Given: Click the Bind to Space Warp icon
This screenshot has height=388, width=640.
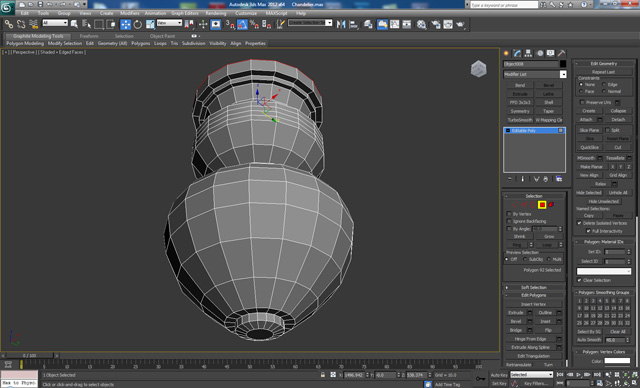Looking at the screenshot, I should click(33, 24).
